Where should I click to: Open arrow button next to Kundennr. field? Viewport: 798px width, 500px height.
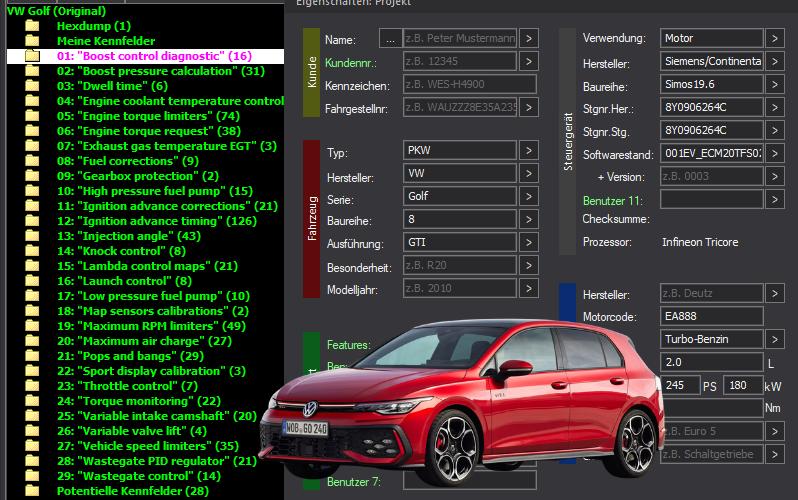tap(529, 61)
